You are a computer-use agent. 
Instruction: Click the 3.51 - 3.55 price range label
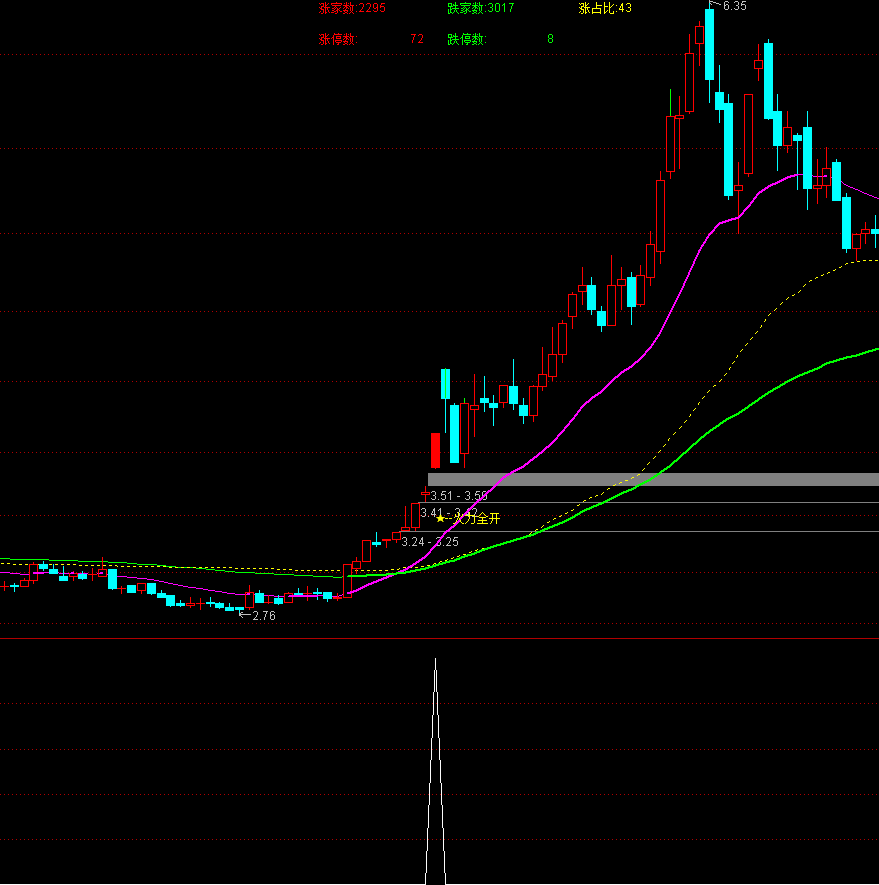[459, 496]
